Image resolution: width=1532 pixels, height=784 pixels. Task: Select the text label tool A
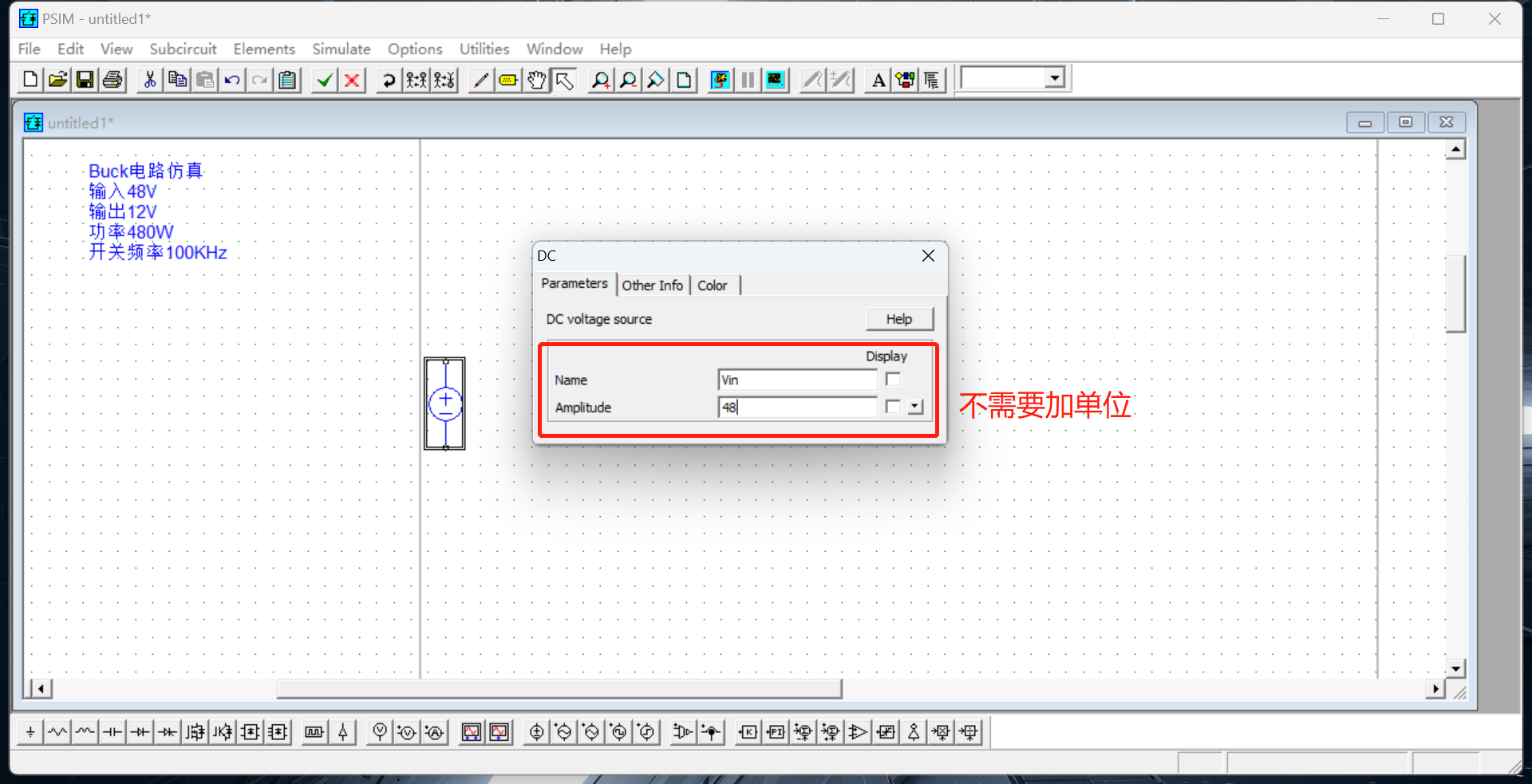(876, 80)
